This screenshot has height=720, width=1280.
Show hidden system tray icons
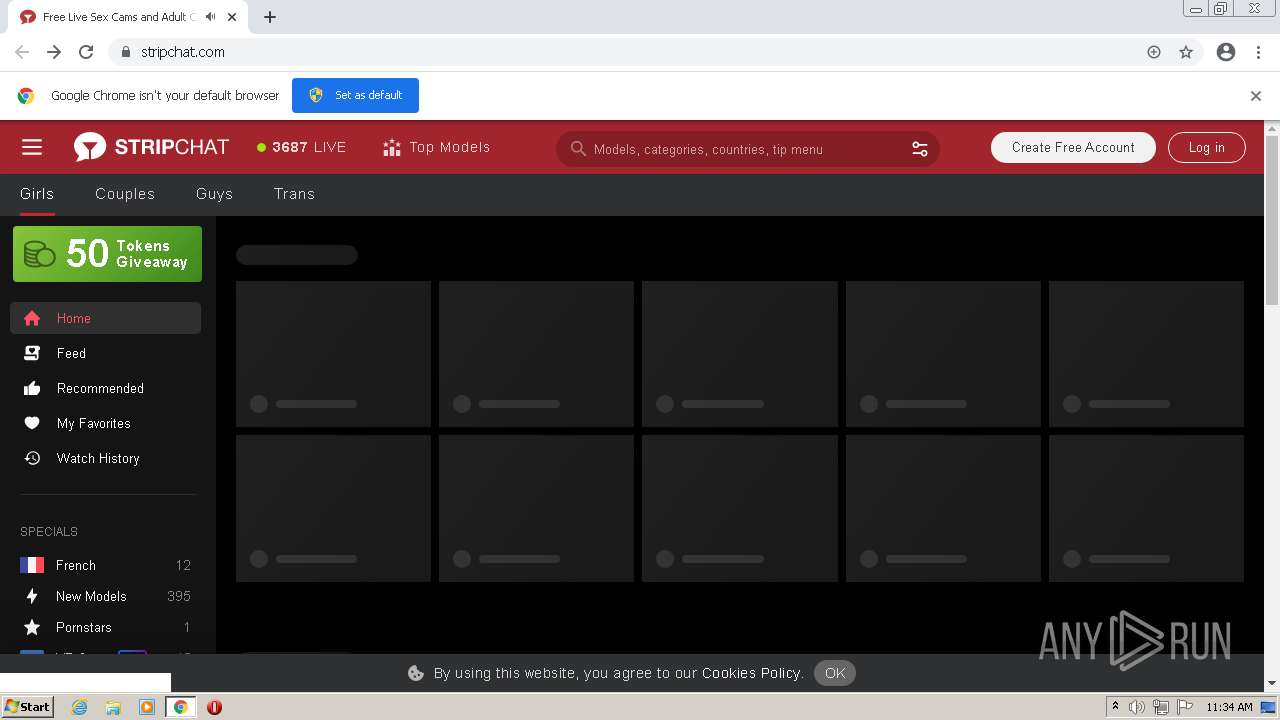click(1115, 707)
